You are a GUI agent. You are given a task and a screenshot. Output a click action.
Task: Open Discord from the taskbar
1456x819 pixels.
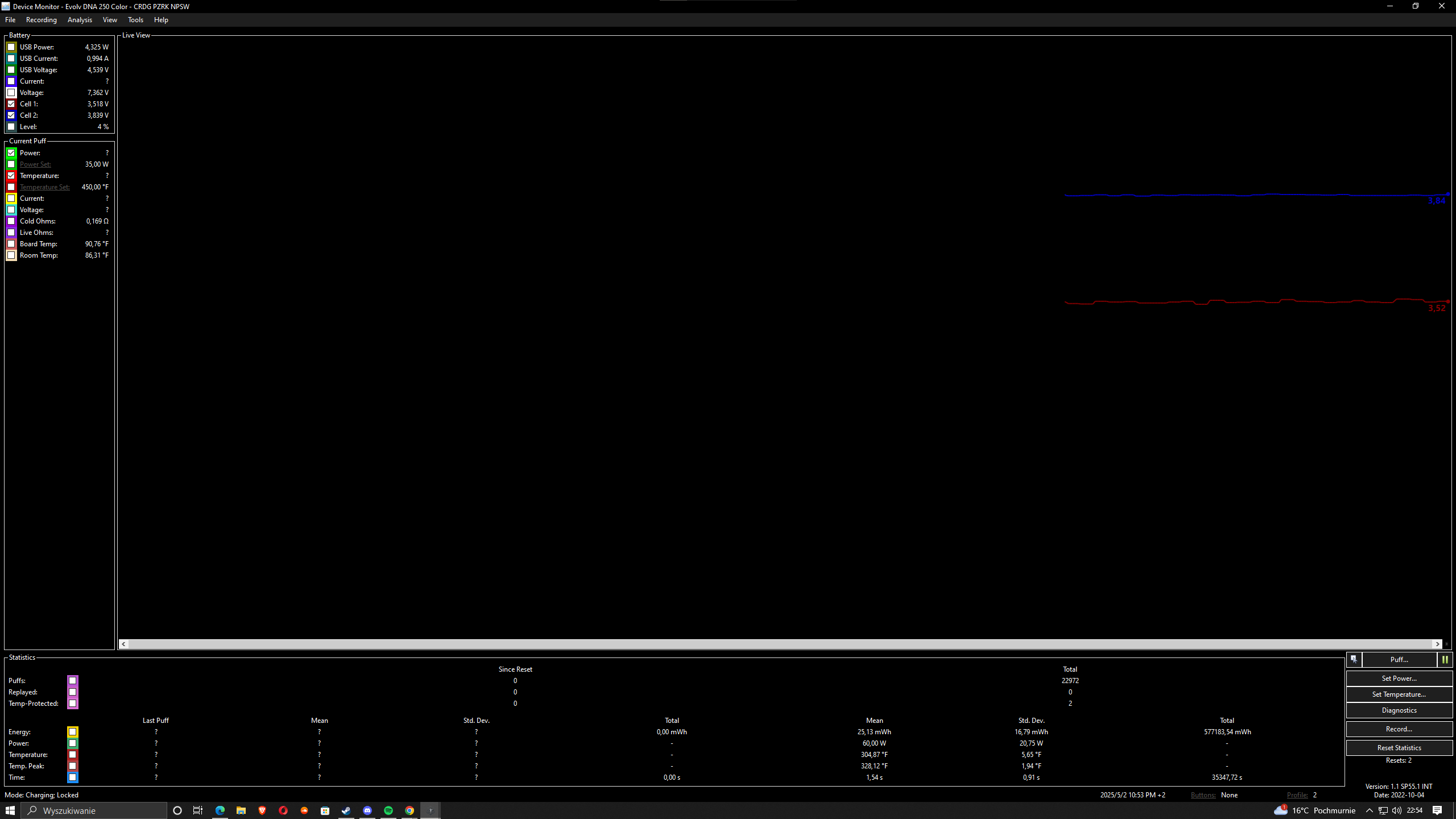click(x=367, y=810)
